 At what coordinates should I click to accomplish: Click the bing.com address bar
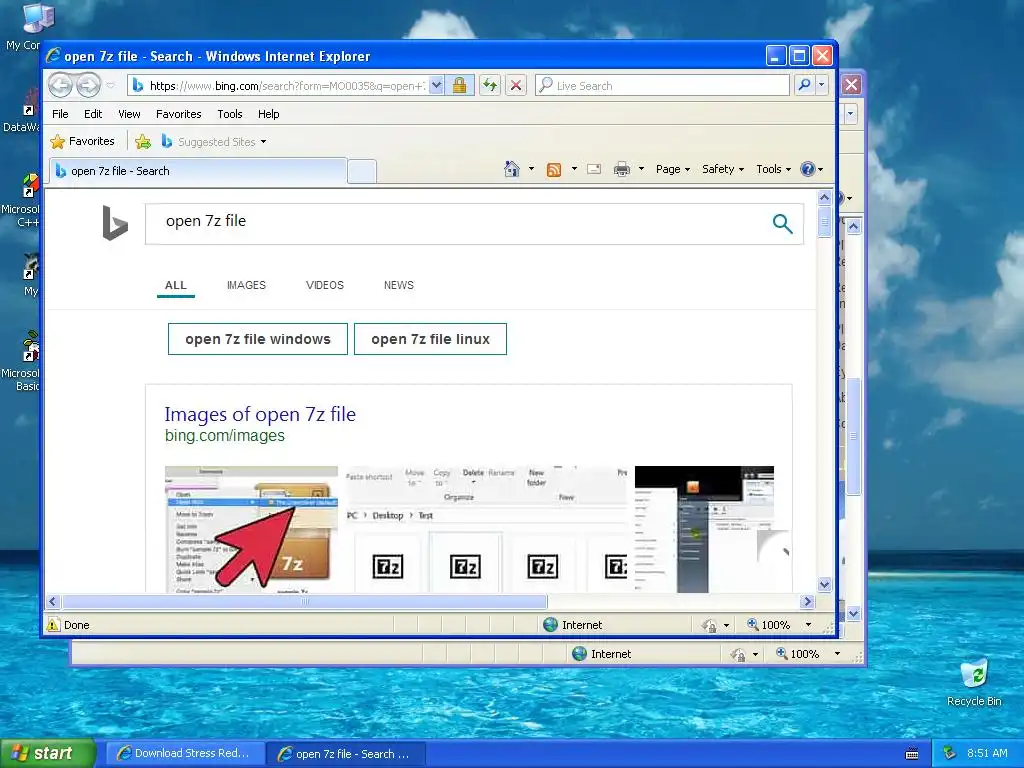click(279, 86)
